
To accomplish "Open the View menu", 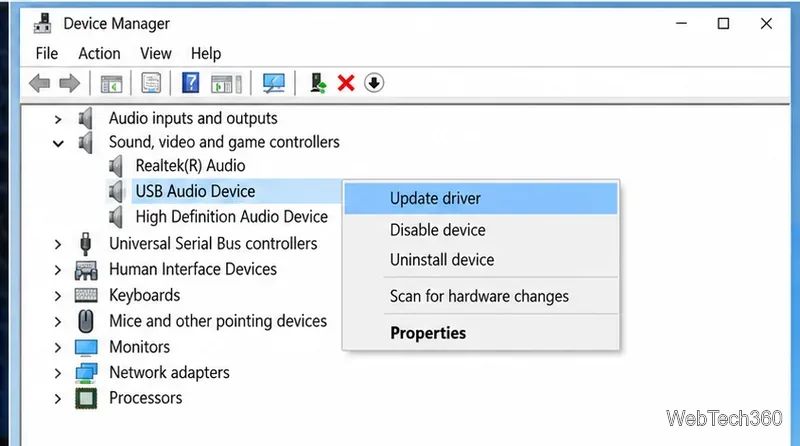I will point(156,54).
